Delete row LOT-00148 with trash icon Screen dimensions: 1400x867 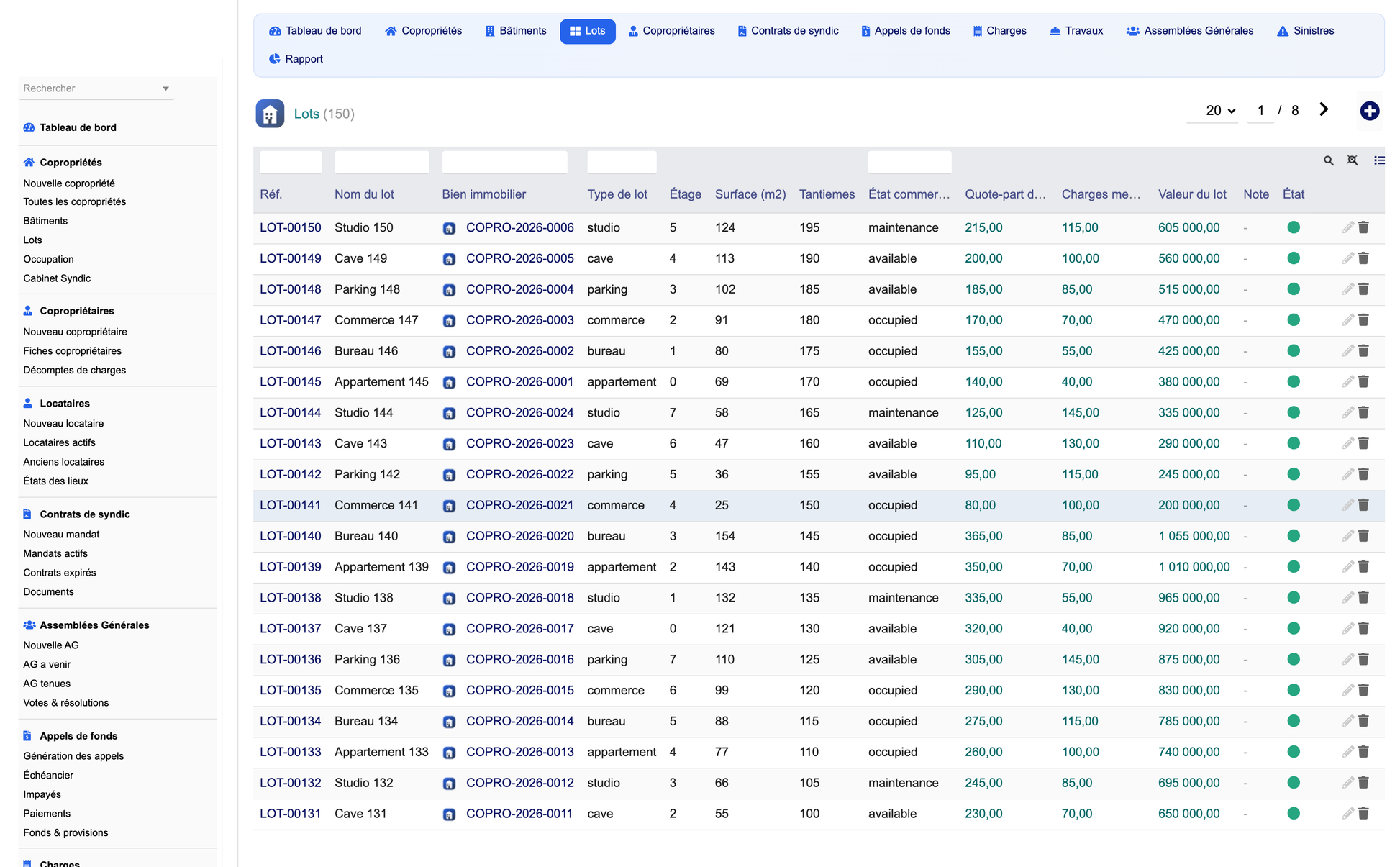(1363, 289)
